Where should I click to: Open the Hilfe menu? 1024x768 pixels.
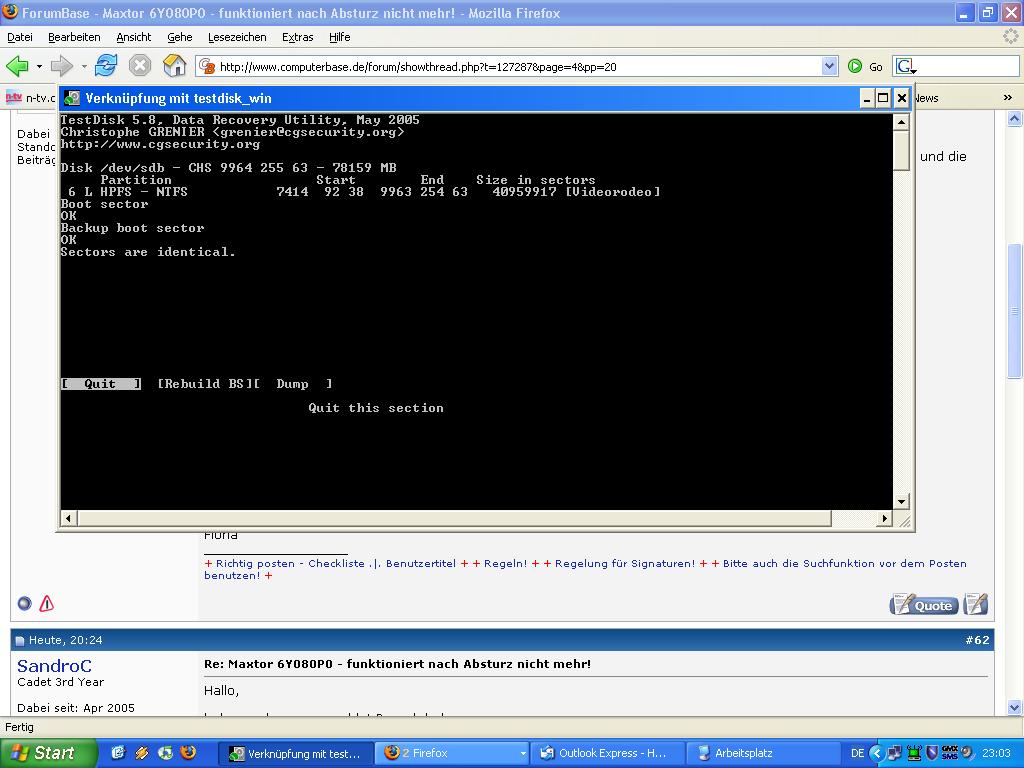point(340,37)
